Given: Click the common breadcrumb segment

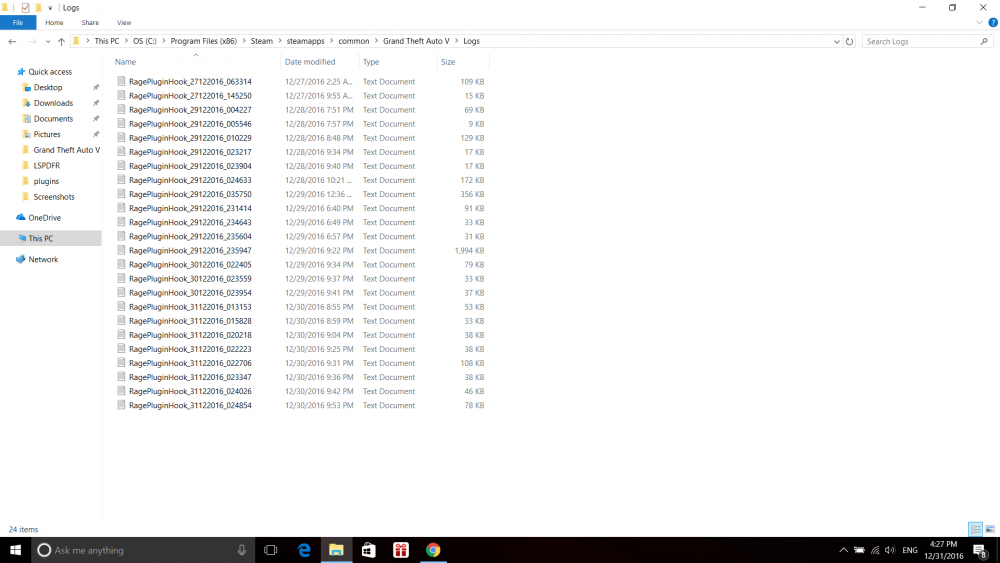Looking at the screenshot, I should coord(354,41).
